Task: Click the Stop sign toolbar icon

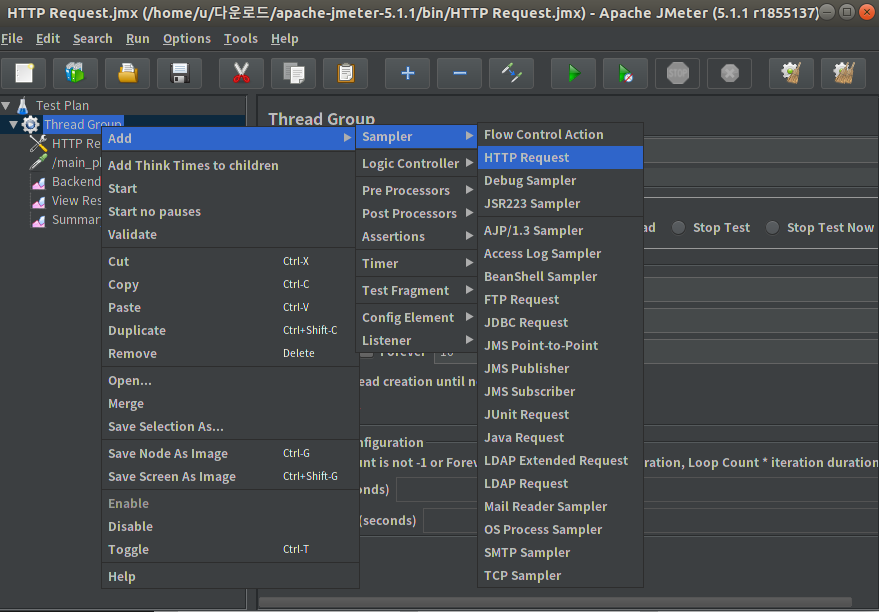Action: pyautogui.click(x=677, y=73)
